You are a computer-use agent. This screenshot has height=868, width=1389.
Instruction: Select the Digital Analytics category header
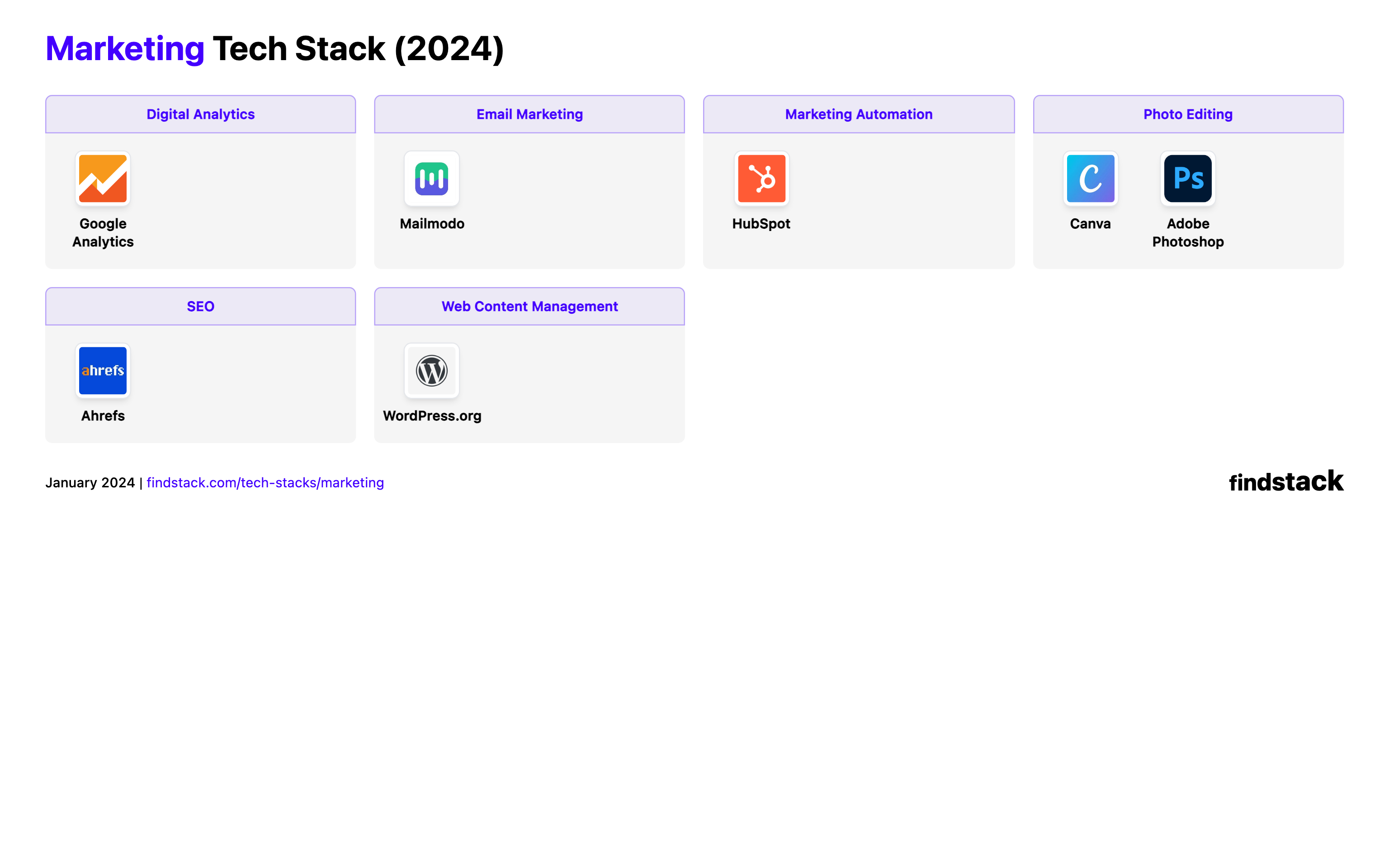coord(200,114)
